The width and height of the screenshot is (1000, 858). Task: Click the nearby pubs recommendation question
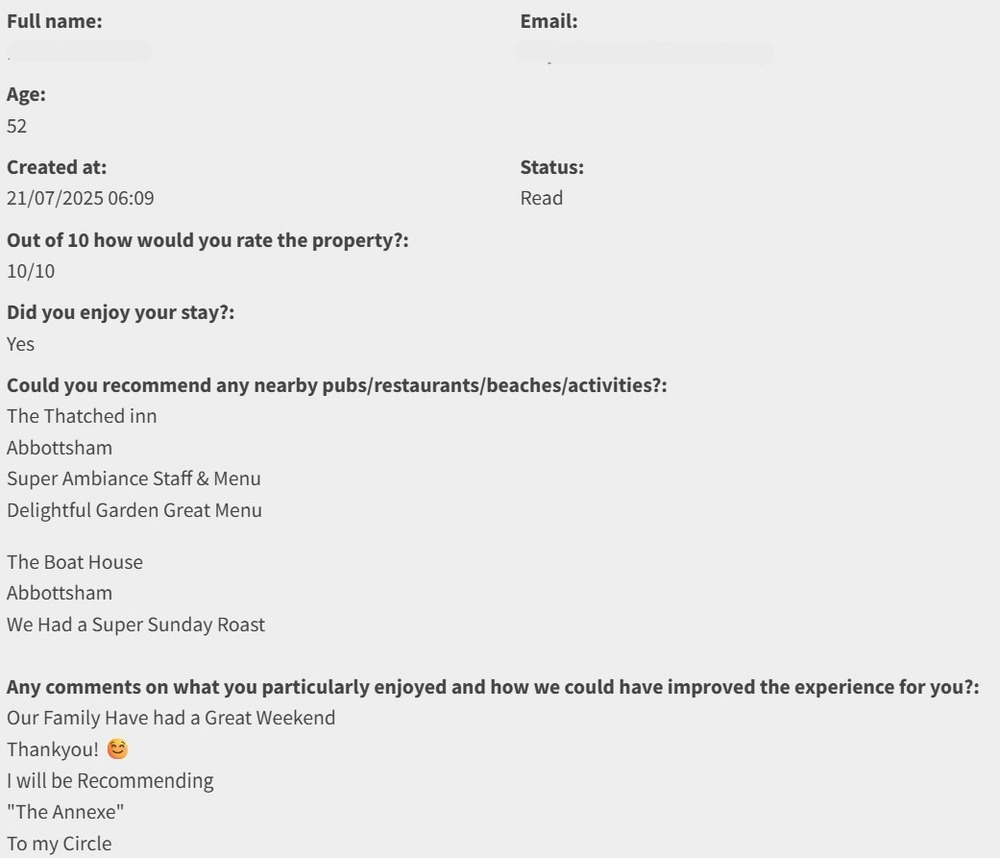tap(337, 385)
